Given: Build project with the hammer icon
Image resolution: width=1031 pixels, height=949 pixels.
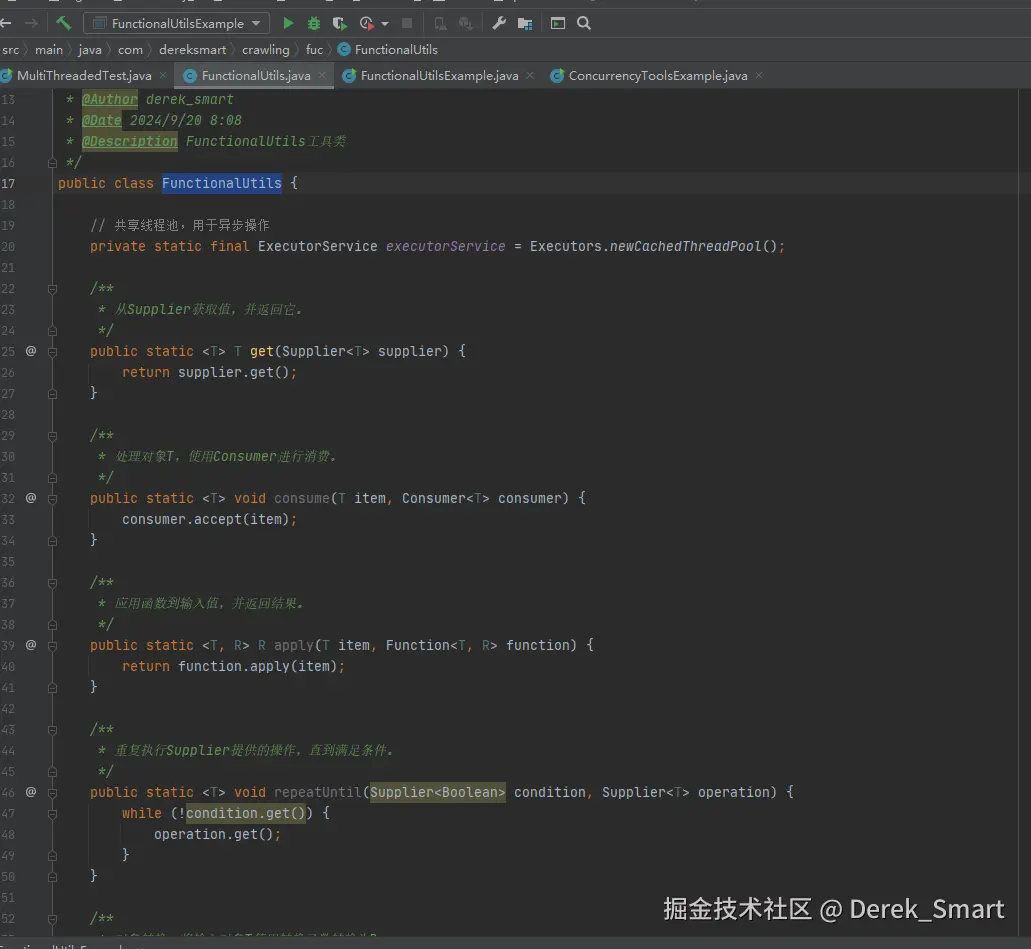Looking at the screenshot, I should click(x=64, y=23).
